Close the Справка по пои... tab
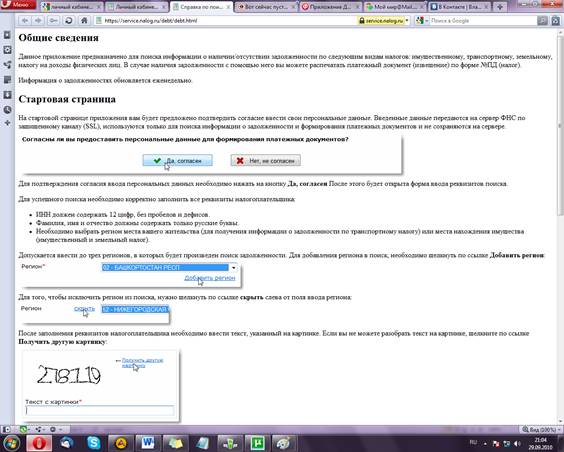This screenshot has width=564, height=452. (228, 7)
